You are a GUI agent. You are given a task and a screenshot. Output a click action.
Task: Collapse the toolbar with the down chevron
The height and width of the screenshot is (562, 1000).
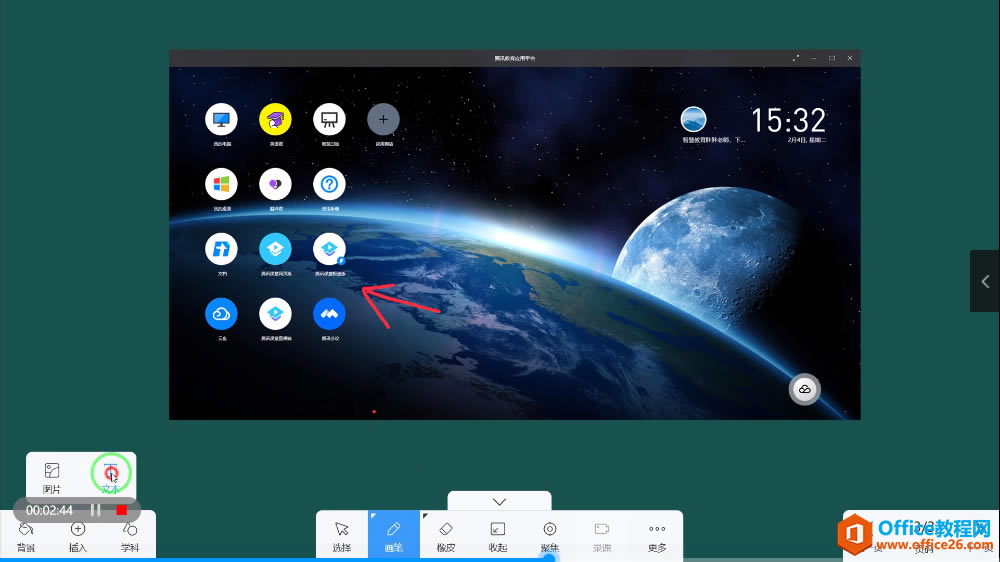tap(499, 501)
